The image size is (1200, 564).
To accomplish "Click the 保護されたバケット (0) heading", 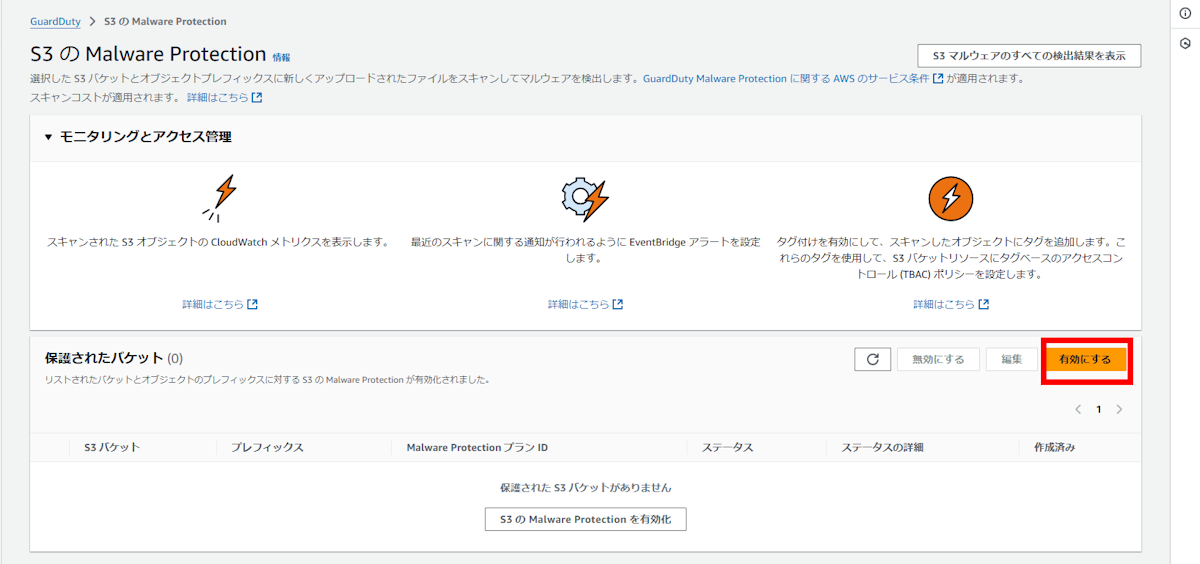I will pos(114,358).
